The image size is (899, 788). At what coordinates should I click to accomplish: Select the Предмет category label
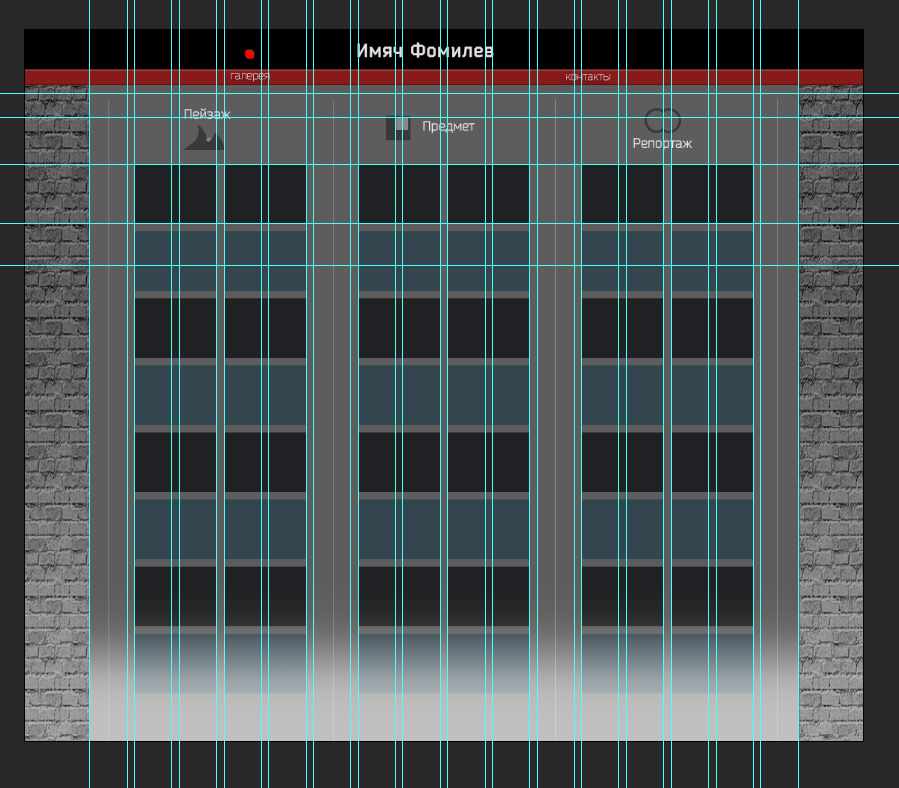[448, 126]
